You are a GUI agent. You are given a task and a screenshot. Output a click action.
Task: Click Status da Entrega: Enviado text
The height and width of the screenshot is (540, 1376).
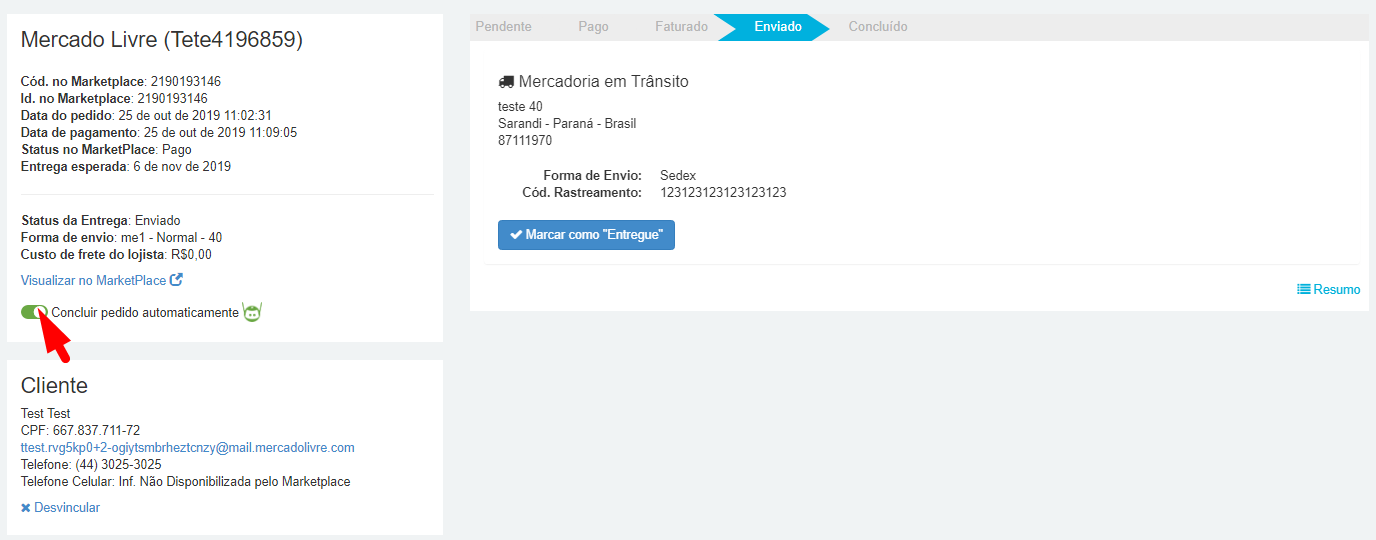click(x=100, y=220)
